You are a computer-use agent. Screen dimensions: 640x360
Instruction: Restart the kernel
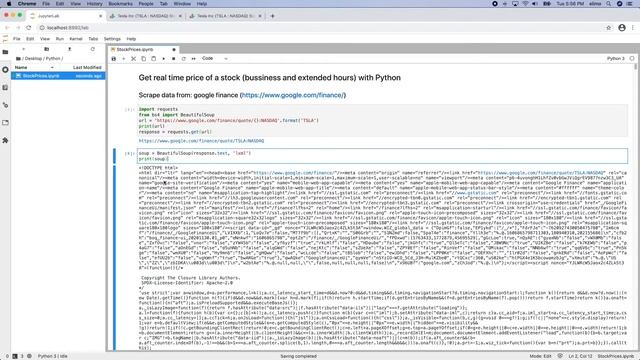[x=184, y=59]
